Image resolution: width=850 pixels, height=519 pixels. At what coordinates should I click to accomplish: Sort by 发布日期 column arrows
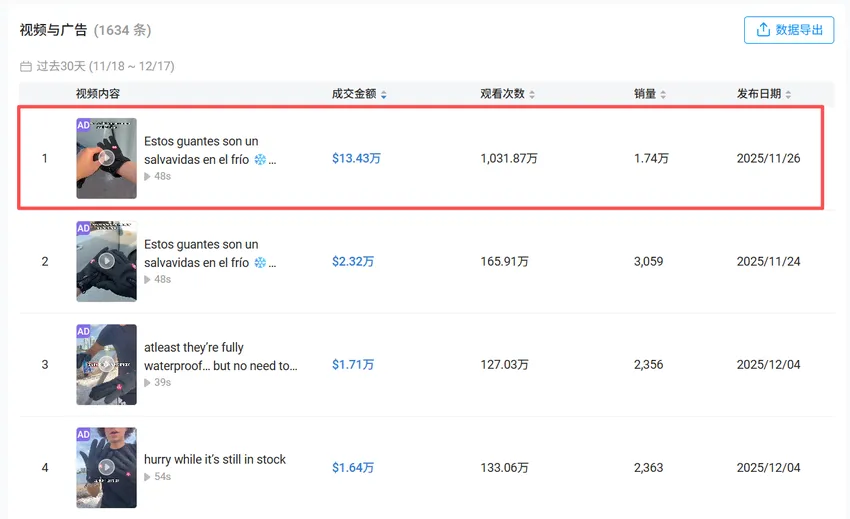[788, 95]
